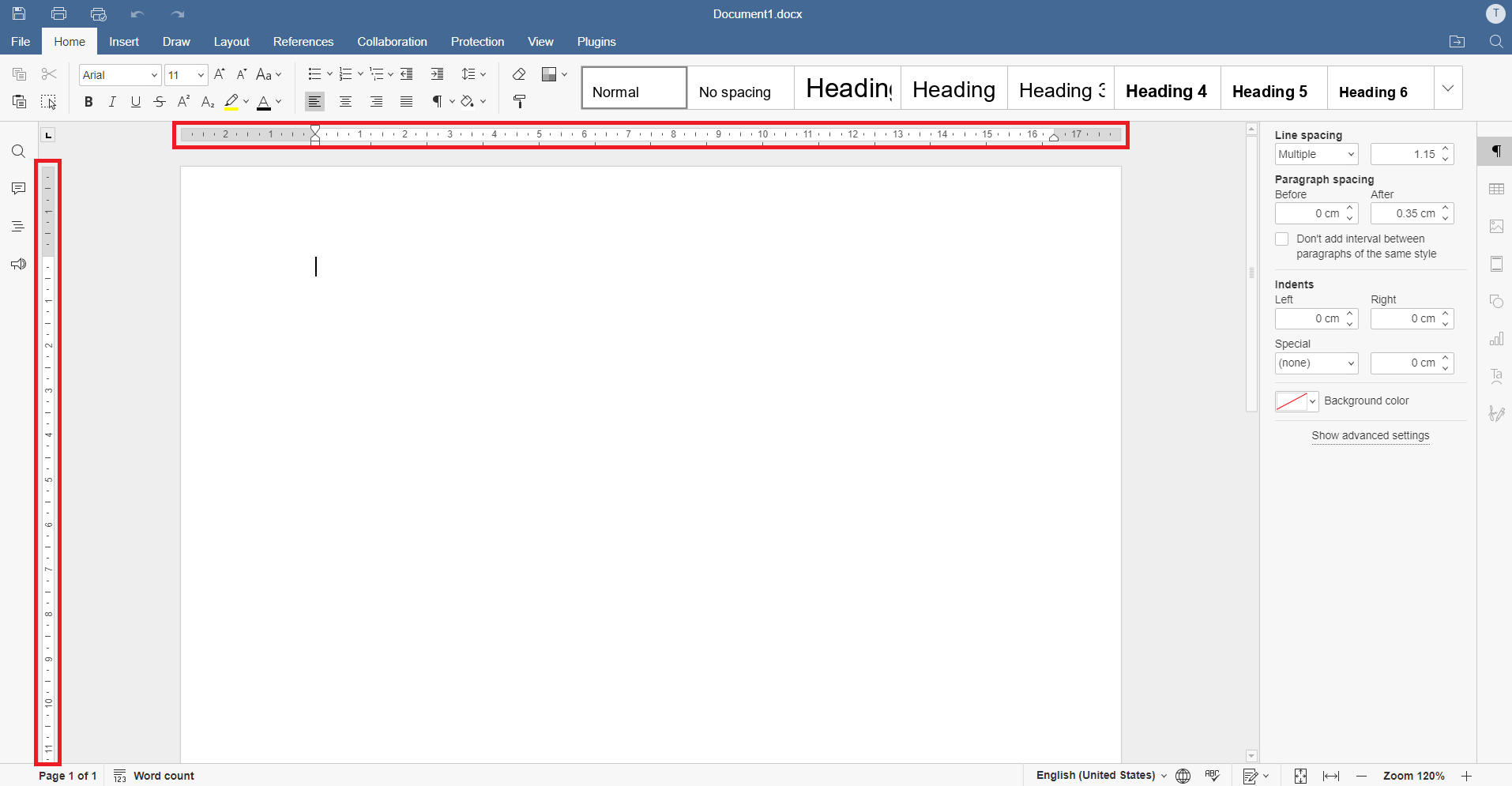The image size is (1512, 786).
Task: Open Table settings in right sidebar
Action: click(x=1497, y=189)
